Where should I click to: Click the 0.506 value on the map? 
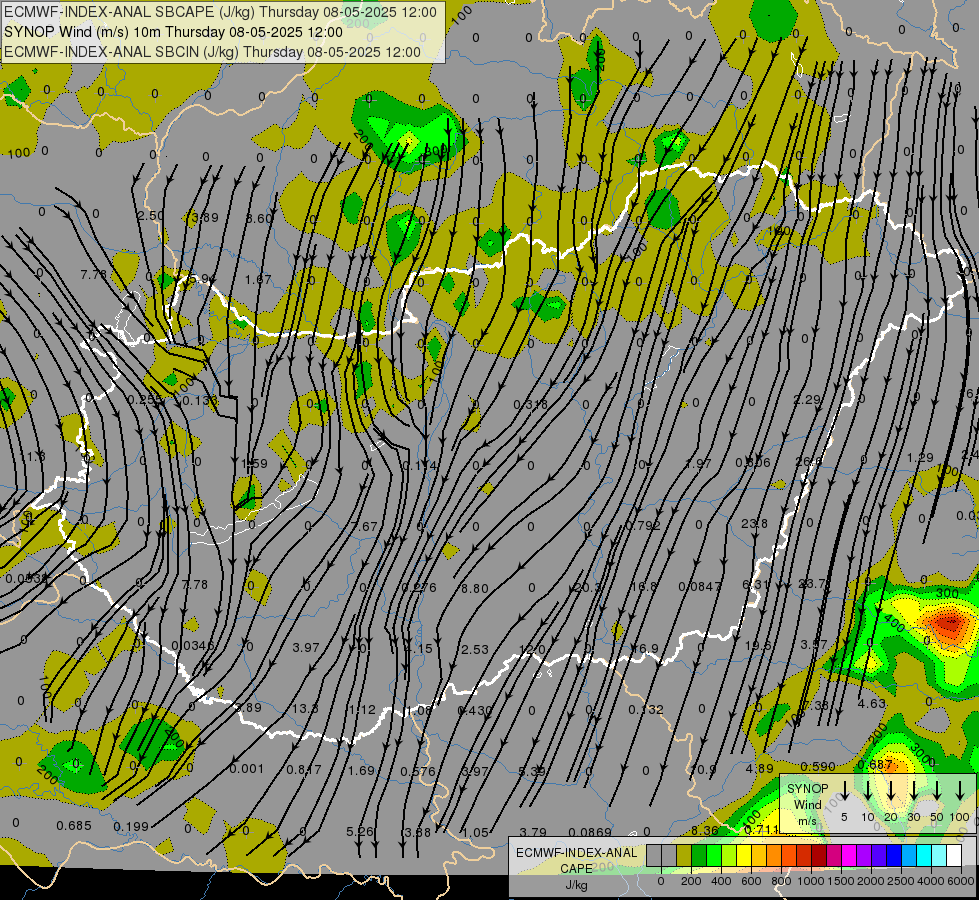752,463
